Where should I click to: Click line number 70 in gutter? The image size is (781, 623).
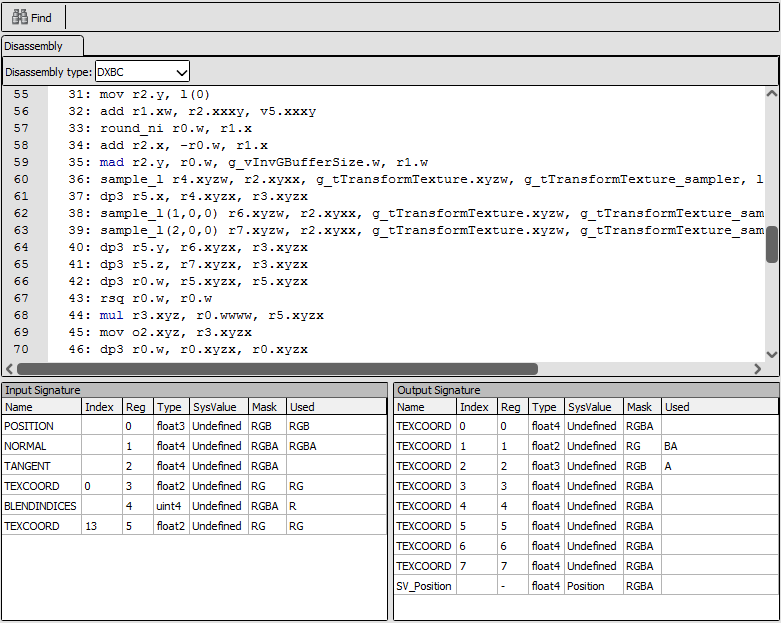tap(21, 349)
